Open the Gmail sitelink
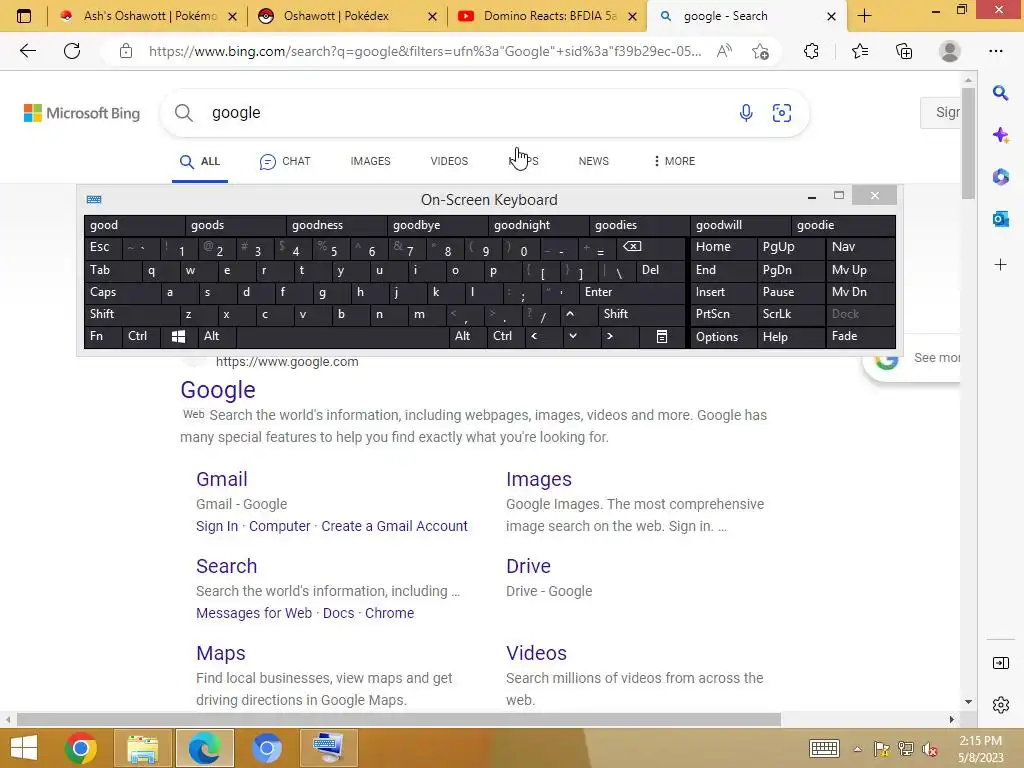 pos(221,479)
